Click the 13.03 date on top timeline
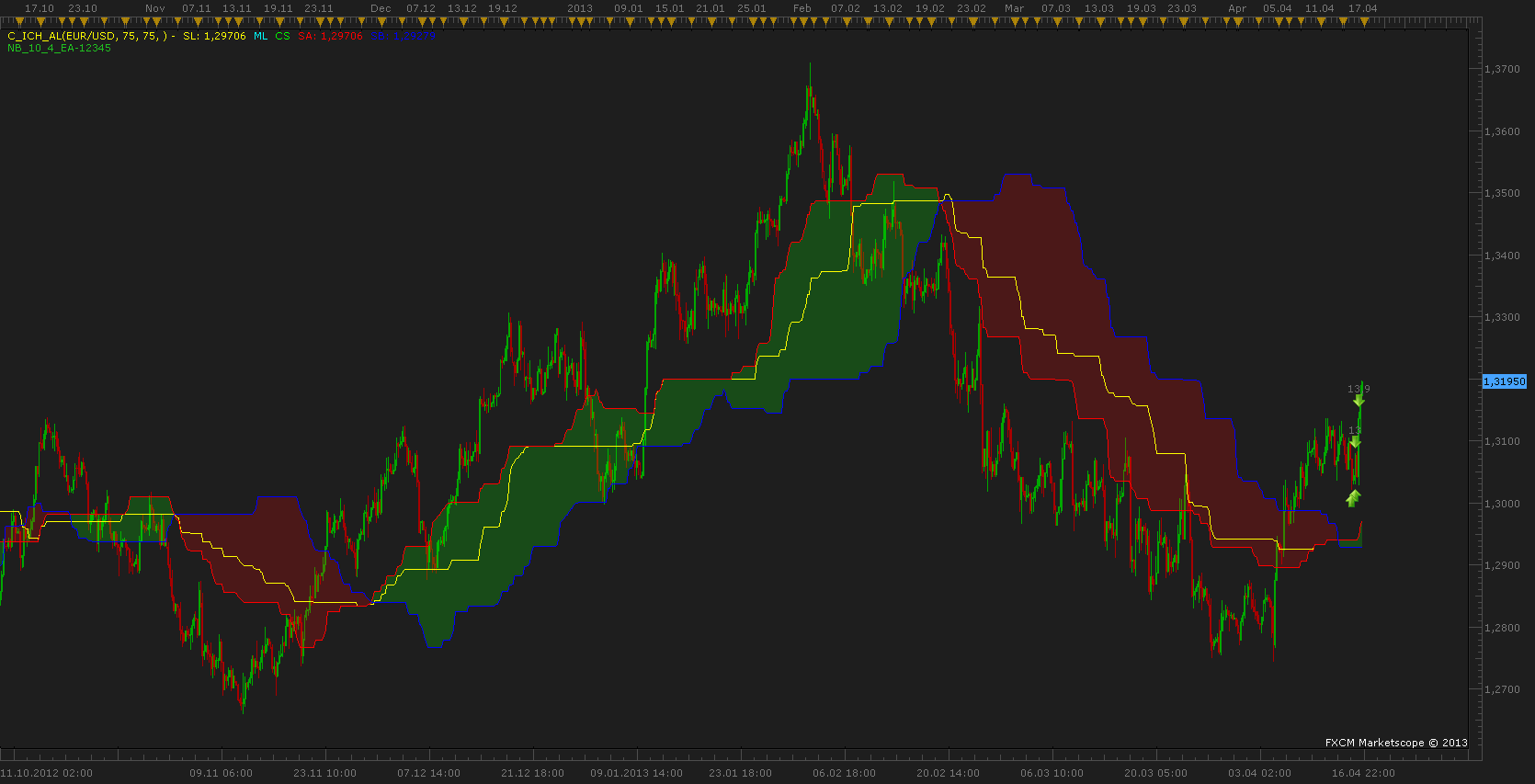This screenshot has height=784, width=1535. [1099, 8]
